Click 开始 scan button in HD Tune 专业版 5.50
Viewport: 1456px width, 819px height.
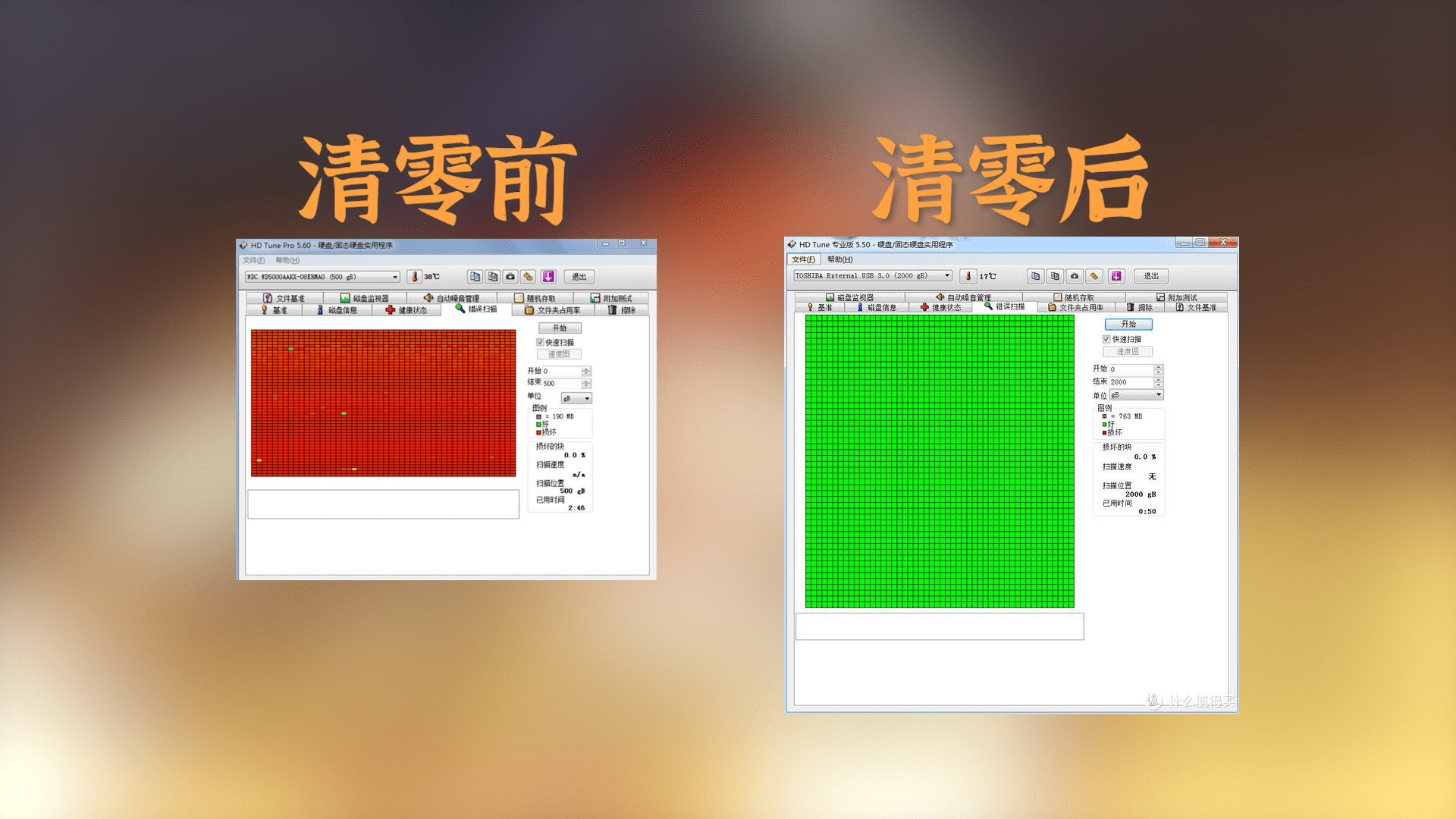pos(1128,324)
